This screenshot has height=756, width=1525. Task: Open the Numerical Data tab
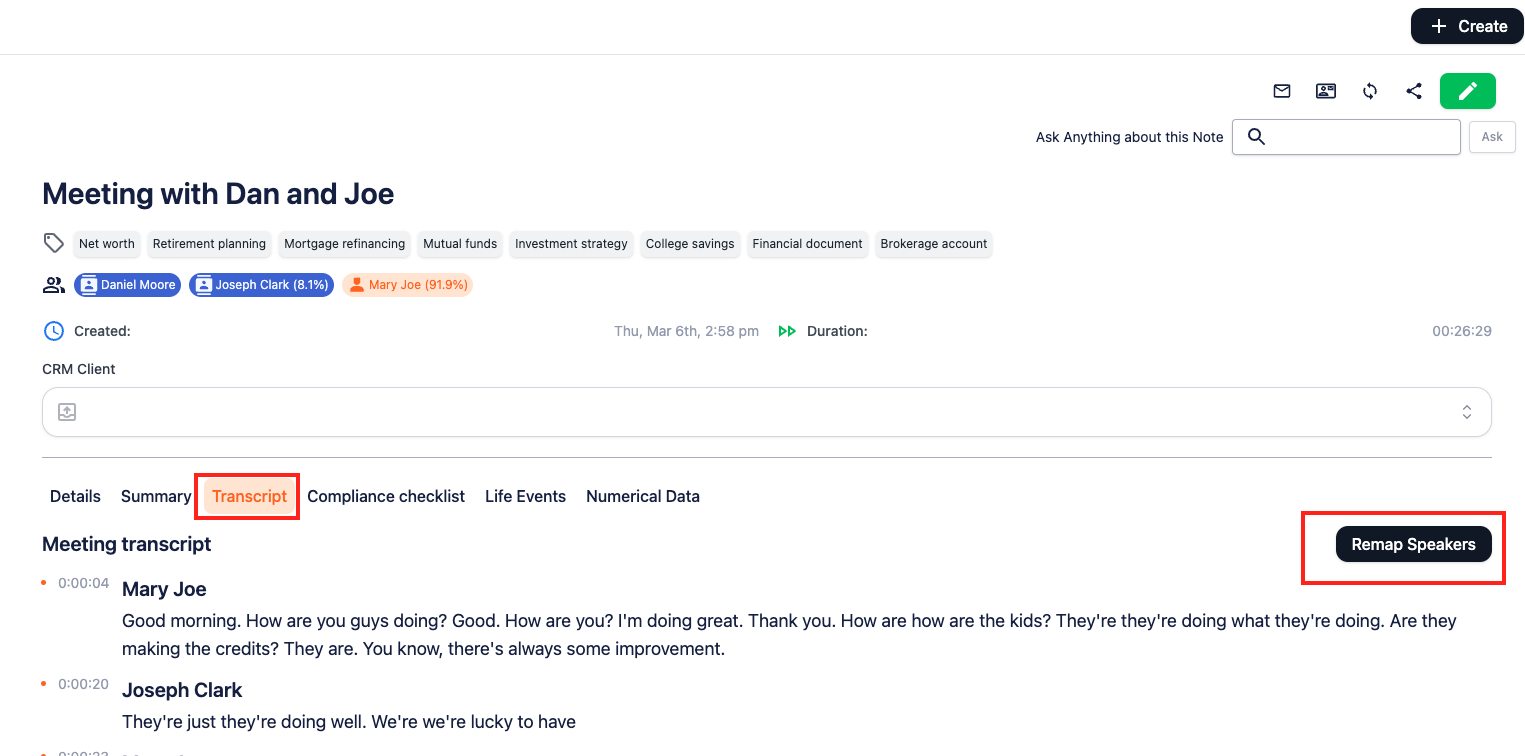click(643, 496)
